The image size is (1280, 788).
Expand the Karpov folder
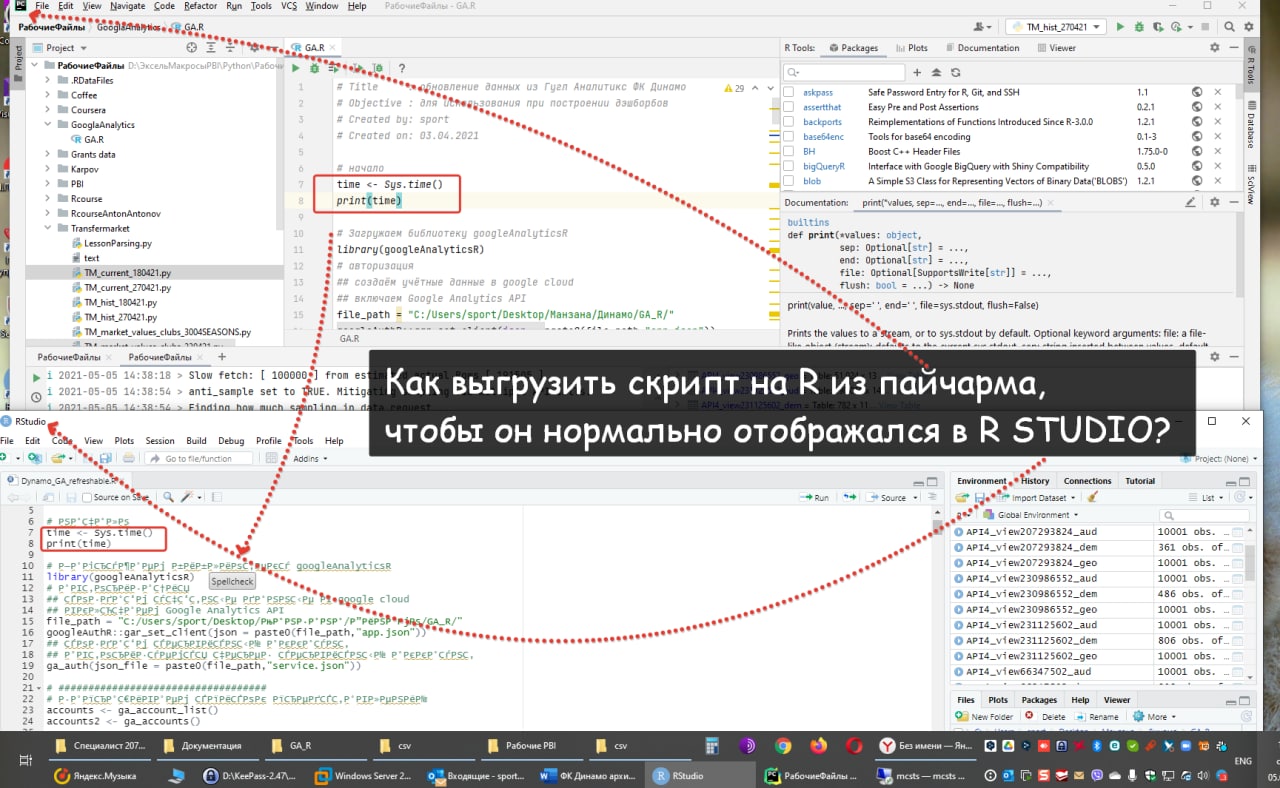(x=48, y=170)
